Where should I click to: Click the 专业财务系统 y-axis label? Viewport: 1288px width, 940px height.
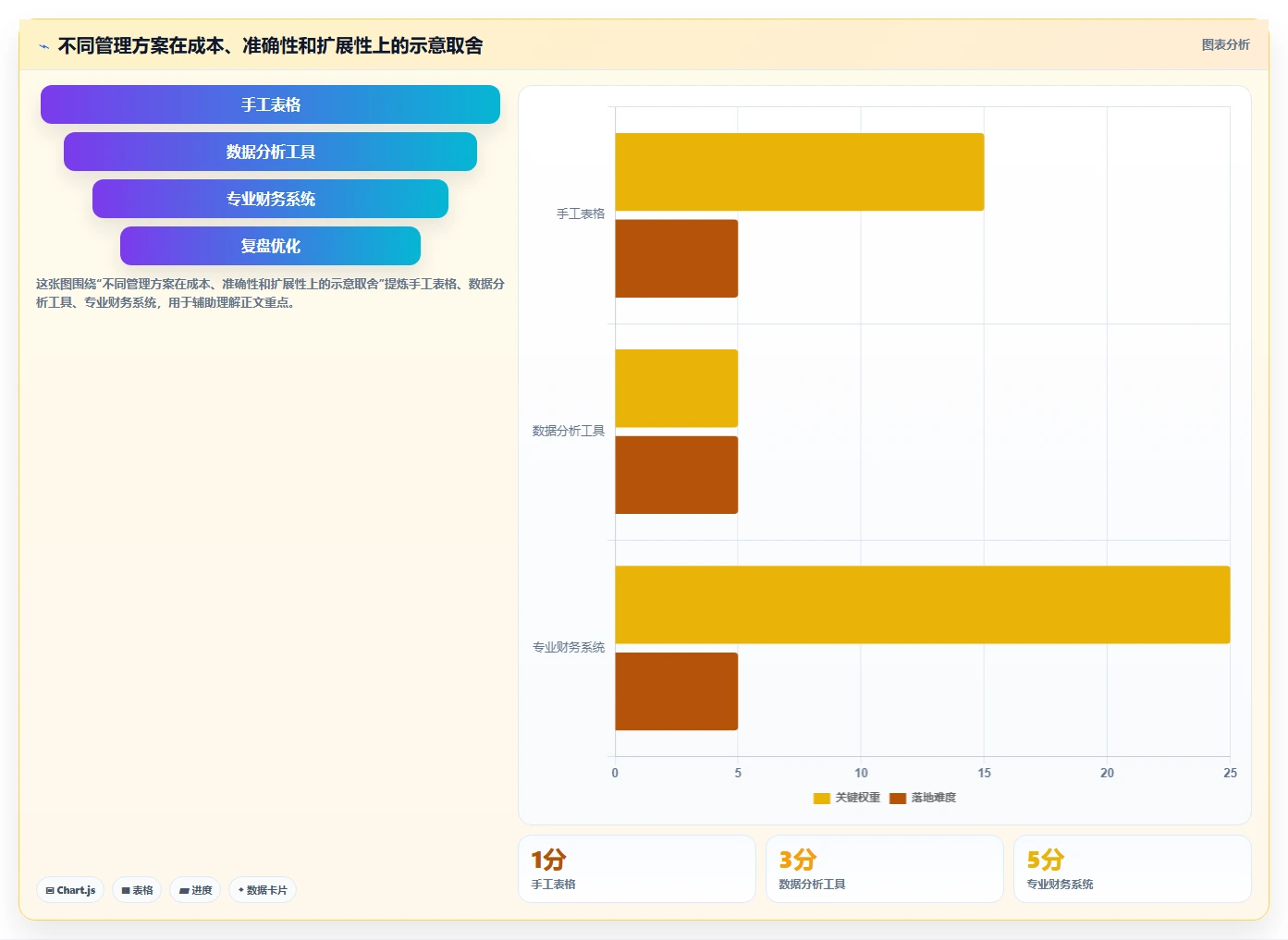pyautogui.click(x=569, y=647)
